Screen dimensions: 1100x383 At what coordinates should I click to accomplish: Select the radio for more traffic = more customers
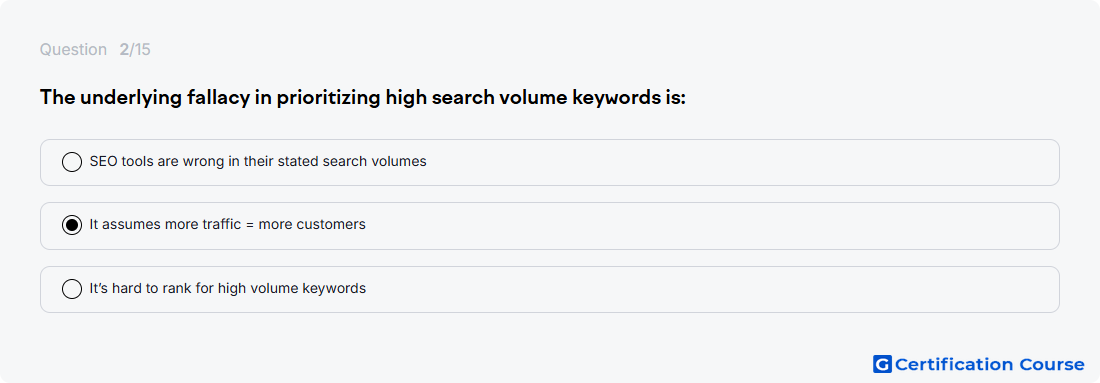(x=72, y=225)
